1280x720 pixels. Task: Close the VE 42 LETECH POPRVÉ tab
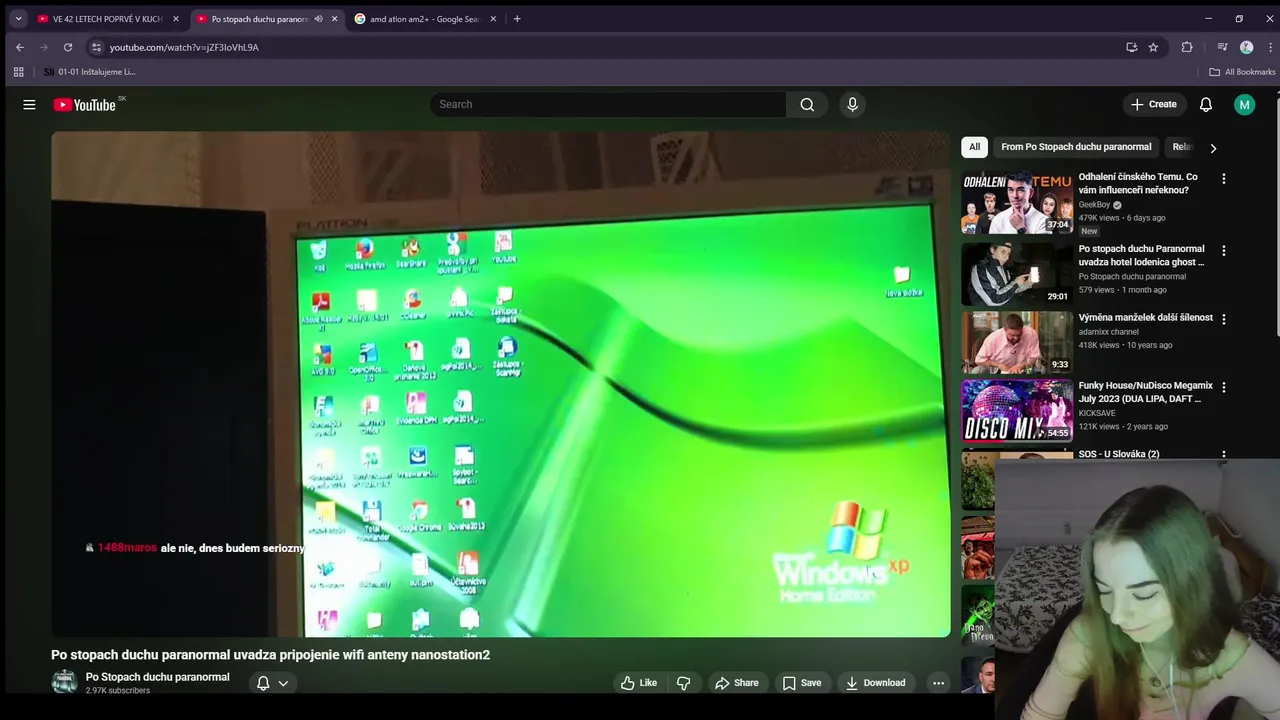(x=176, y=19)
